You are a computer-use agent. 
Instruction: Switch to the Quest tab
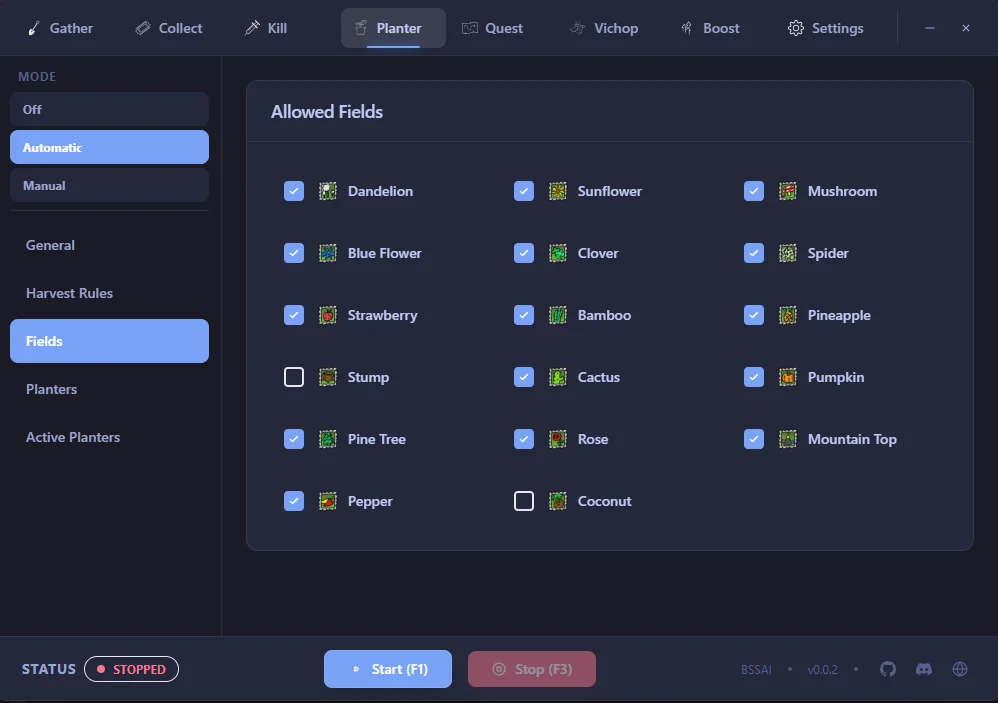tap(492, 28)
